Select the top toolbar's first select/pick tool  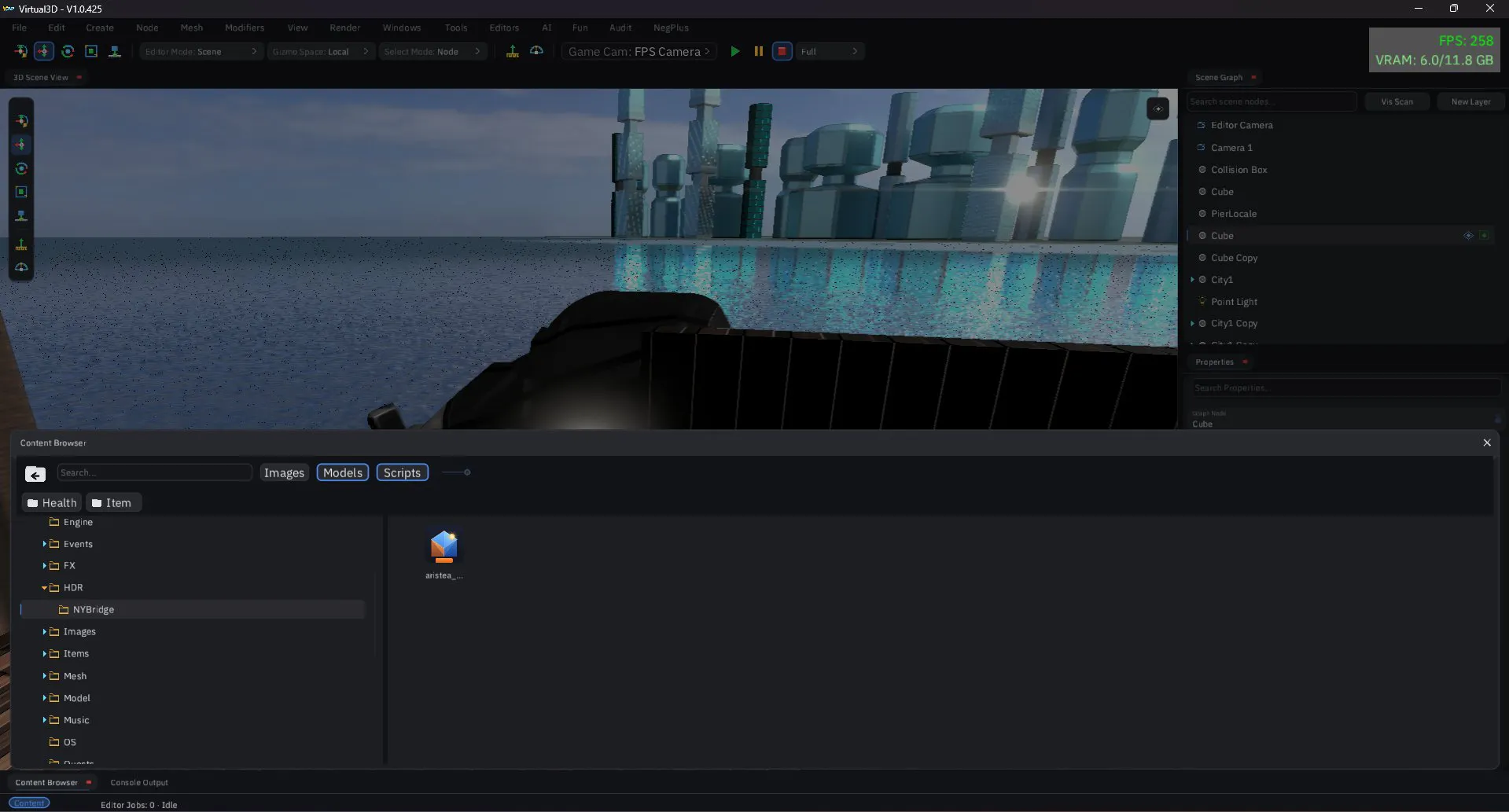21,51
